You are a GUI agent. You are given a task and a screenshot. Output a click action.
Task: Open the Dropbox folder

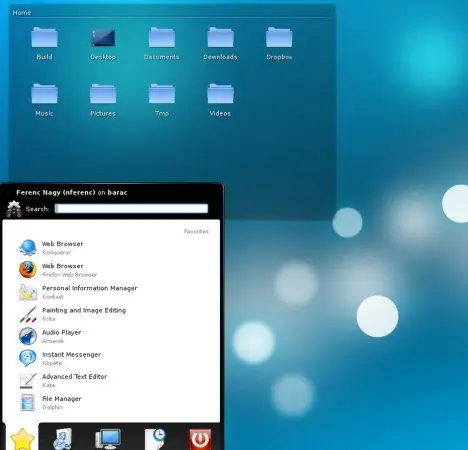click(279, 44)
